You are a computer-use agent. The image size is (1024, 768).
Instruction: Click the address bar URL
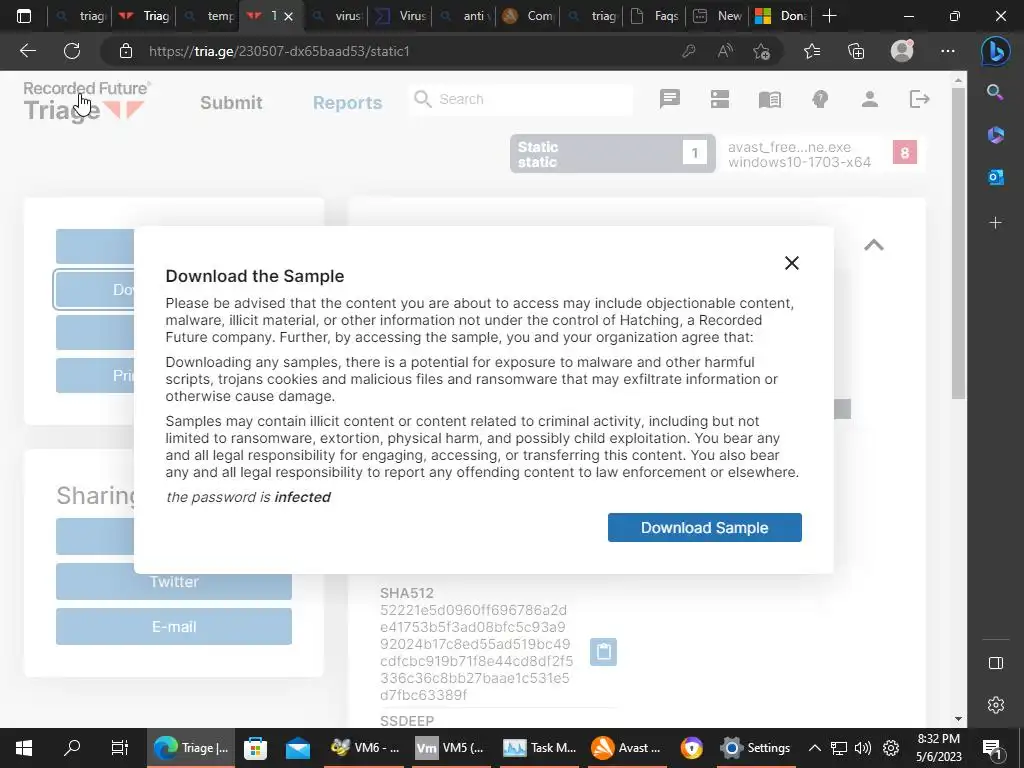(279, 51)
